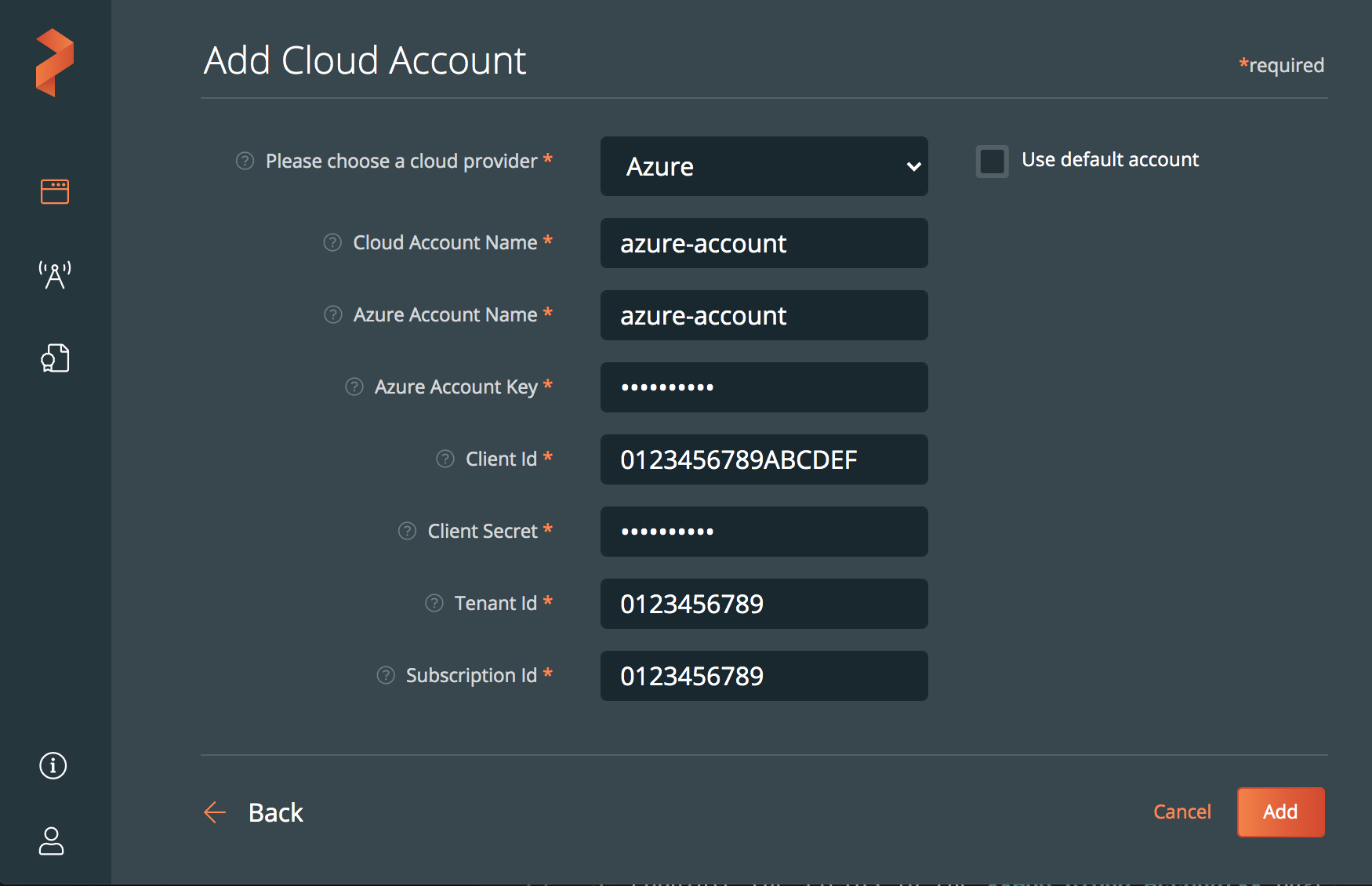
Task: Click into the Azure Account Key field
Action: [x=764, y=387]
